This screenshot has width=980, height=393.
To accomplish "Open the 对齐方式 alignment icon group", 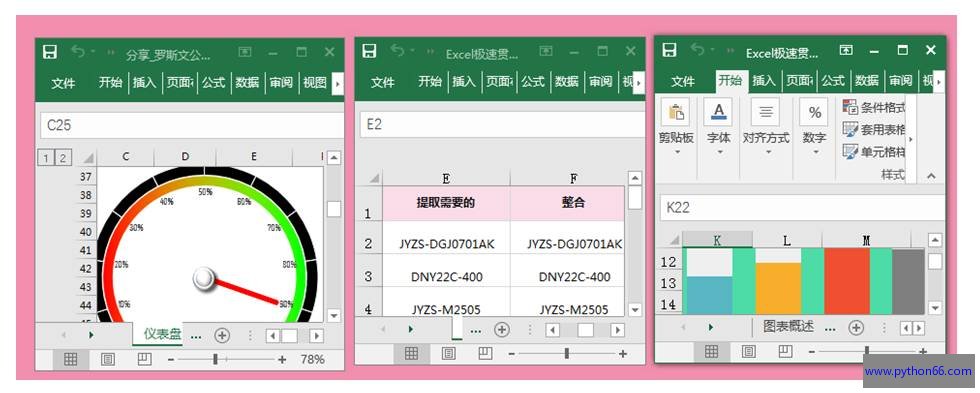I will click(x=766, y=112).
